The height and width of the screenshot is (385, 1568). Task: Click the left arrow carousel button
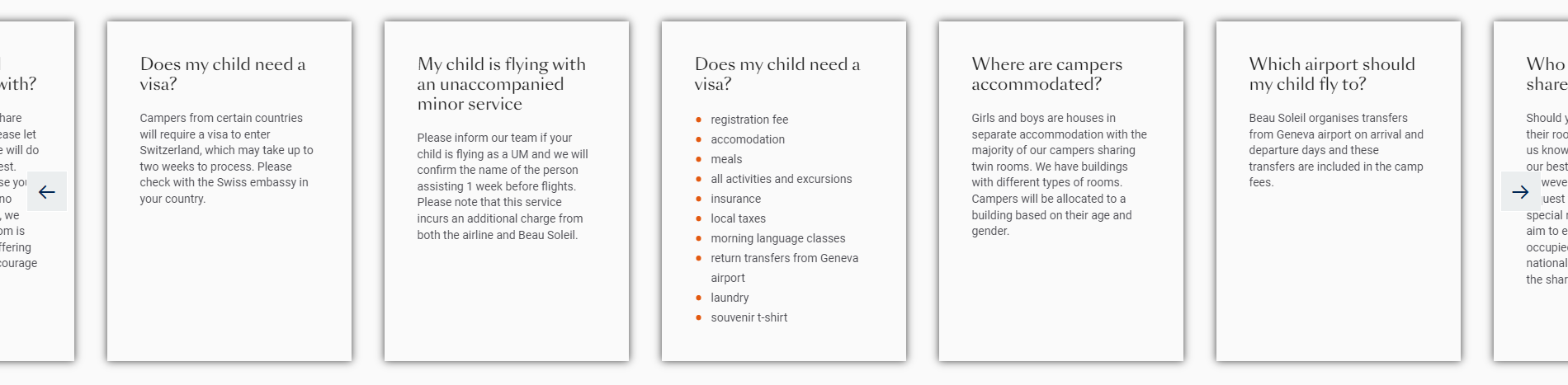click(x=47, y=192)
